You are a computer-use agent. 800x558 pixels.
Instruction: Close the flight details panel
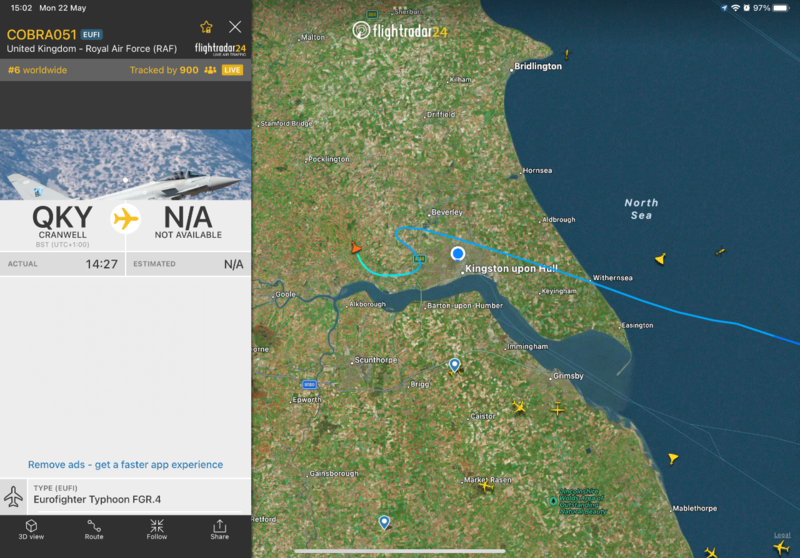(x=235, y=27)
